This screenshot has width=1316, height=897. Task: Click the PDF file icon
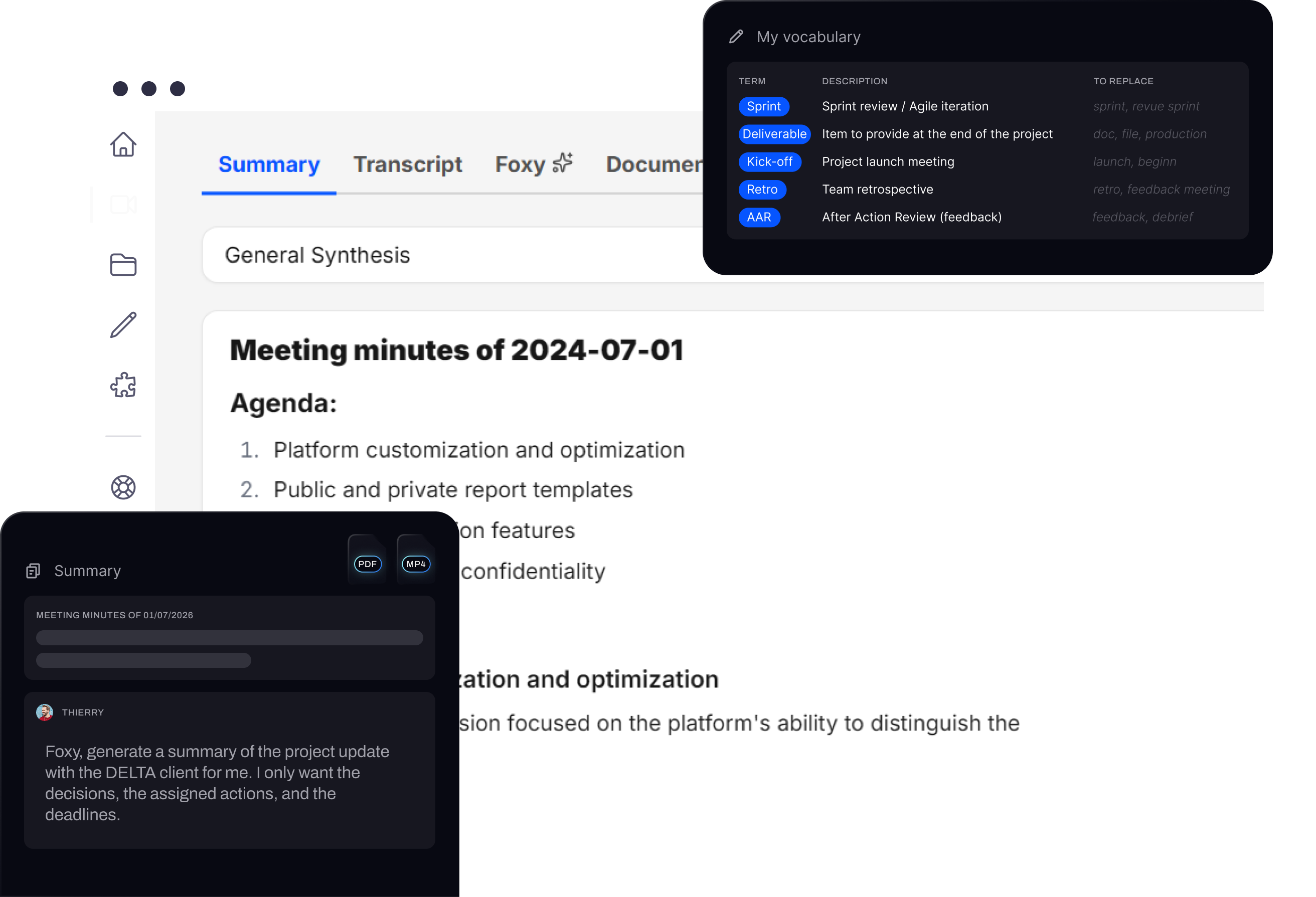[367, 560]
